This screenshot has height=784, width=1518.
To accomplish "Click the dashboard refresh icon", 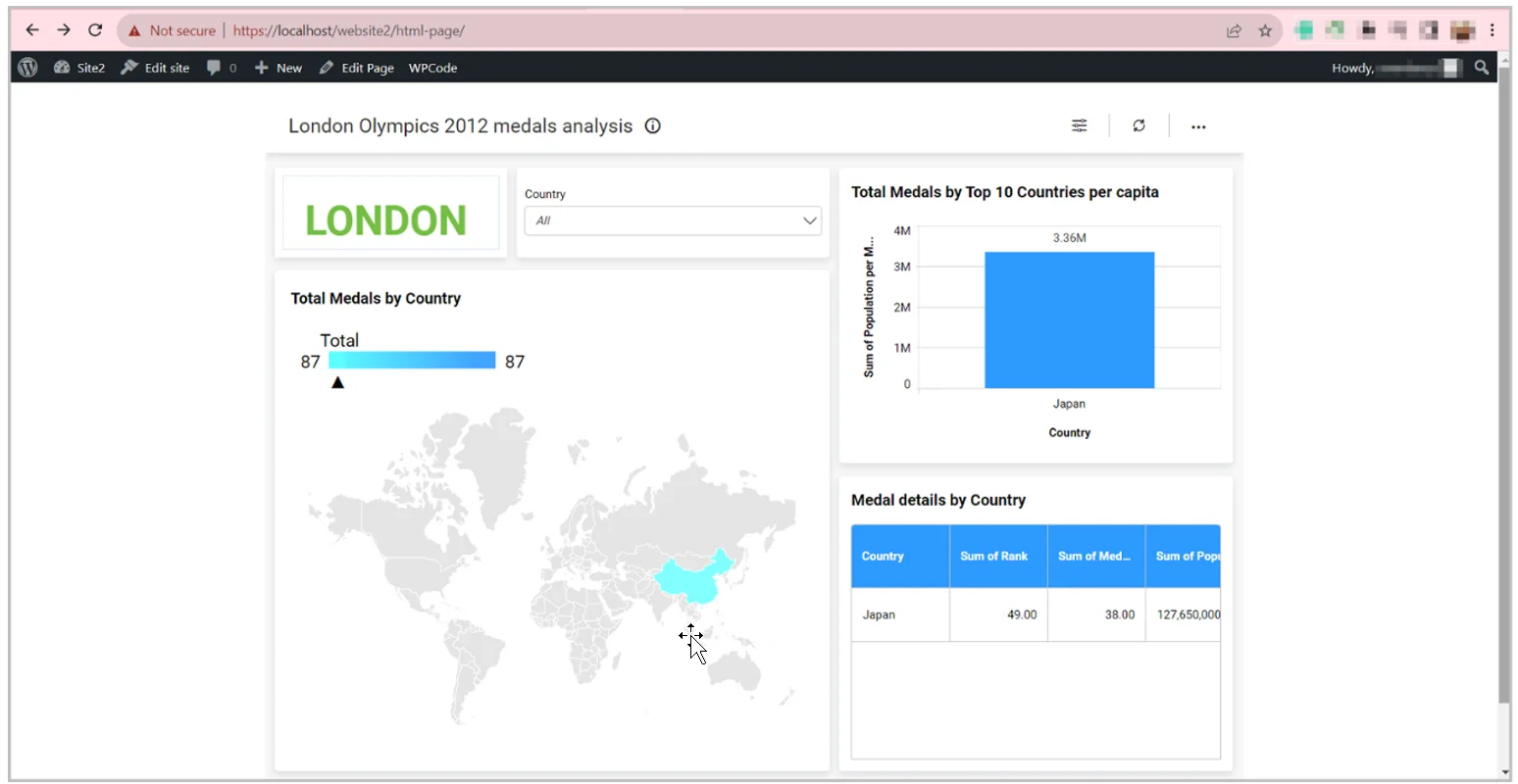I will (x=1138, y=125).
